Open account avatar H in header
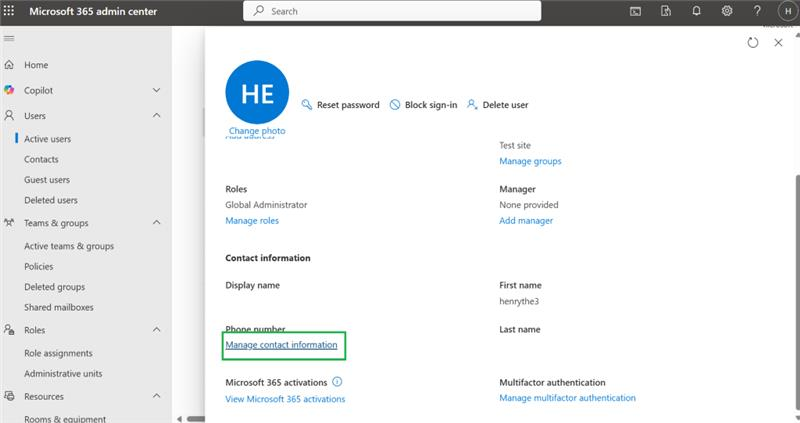Screen dimensions: 800x423 788,11
